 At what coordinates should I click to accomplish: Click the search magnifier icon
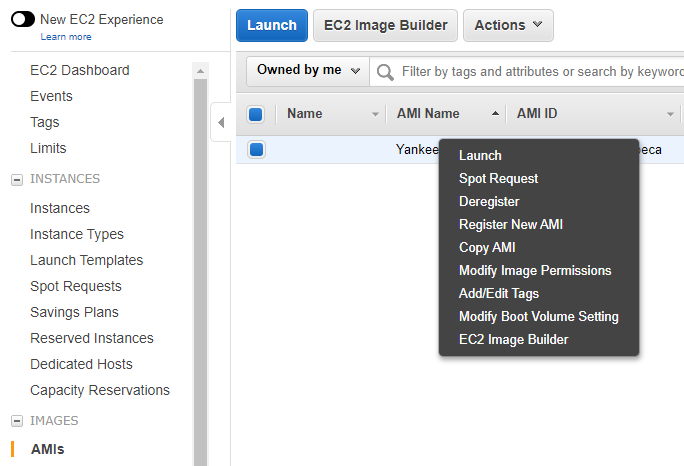pyautogui.click(x=385, y=72)
